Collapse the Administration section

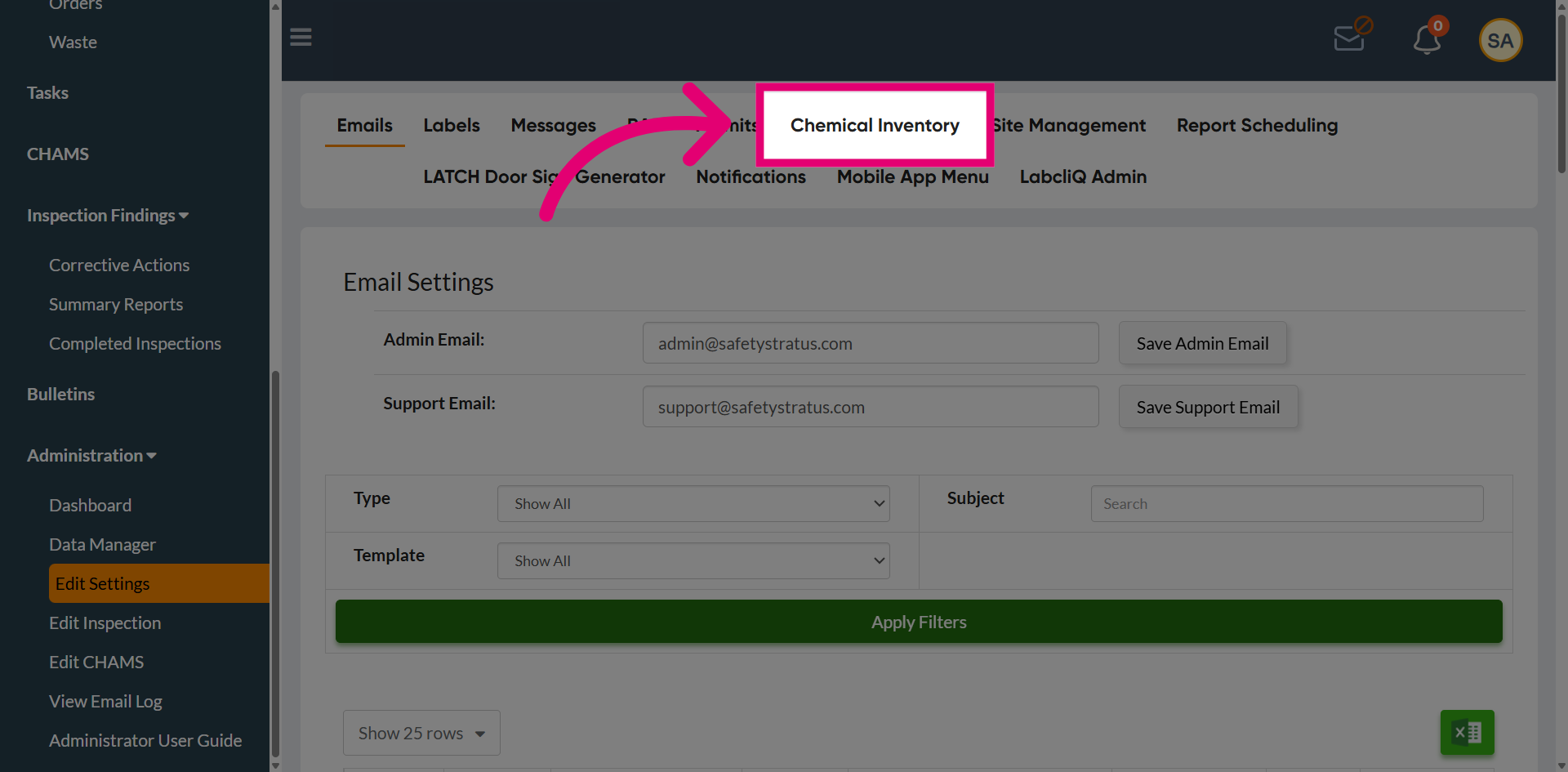pyautogui.click(x=91, y=456)
